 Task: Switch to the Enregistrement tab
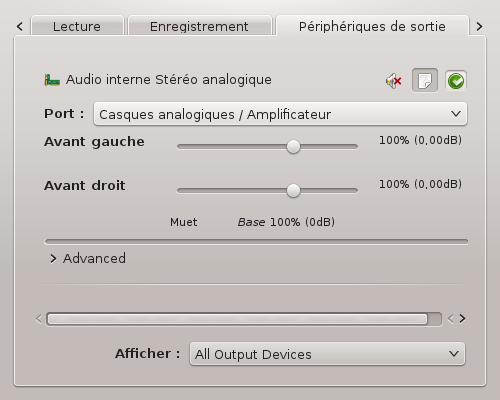coord(199,26)
